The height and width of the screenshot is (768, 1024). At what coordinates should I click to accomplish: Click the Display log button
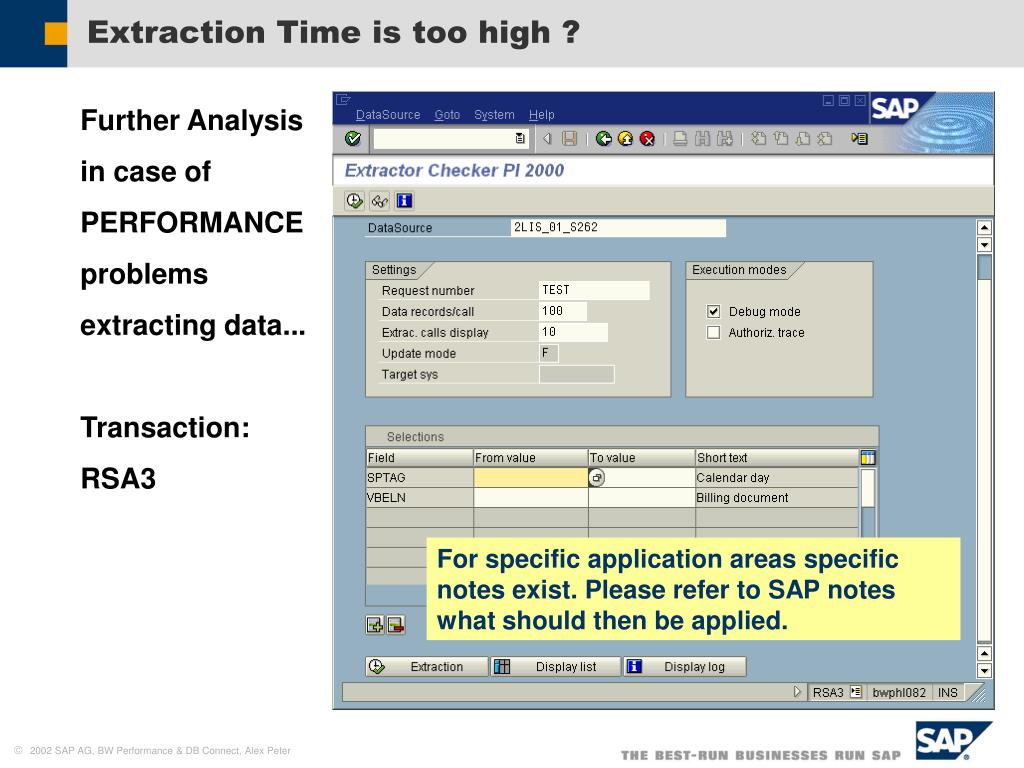pyautogui.click(x=684, y=666)
